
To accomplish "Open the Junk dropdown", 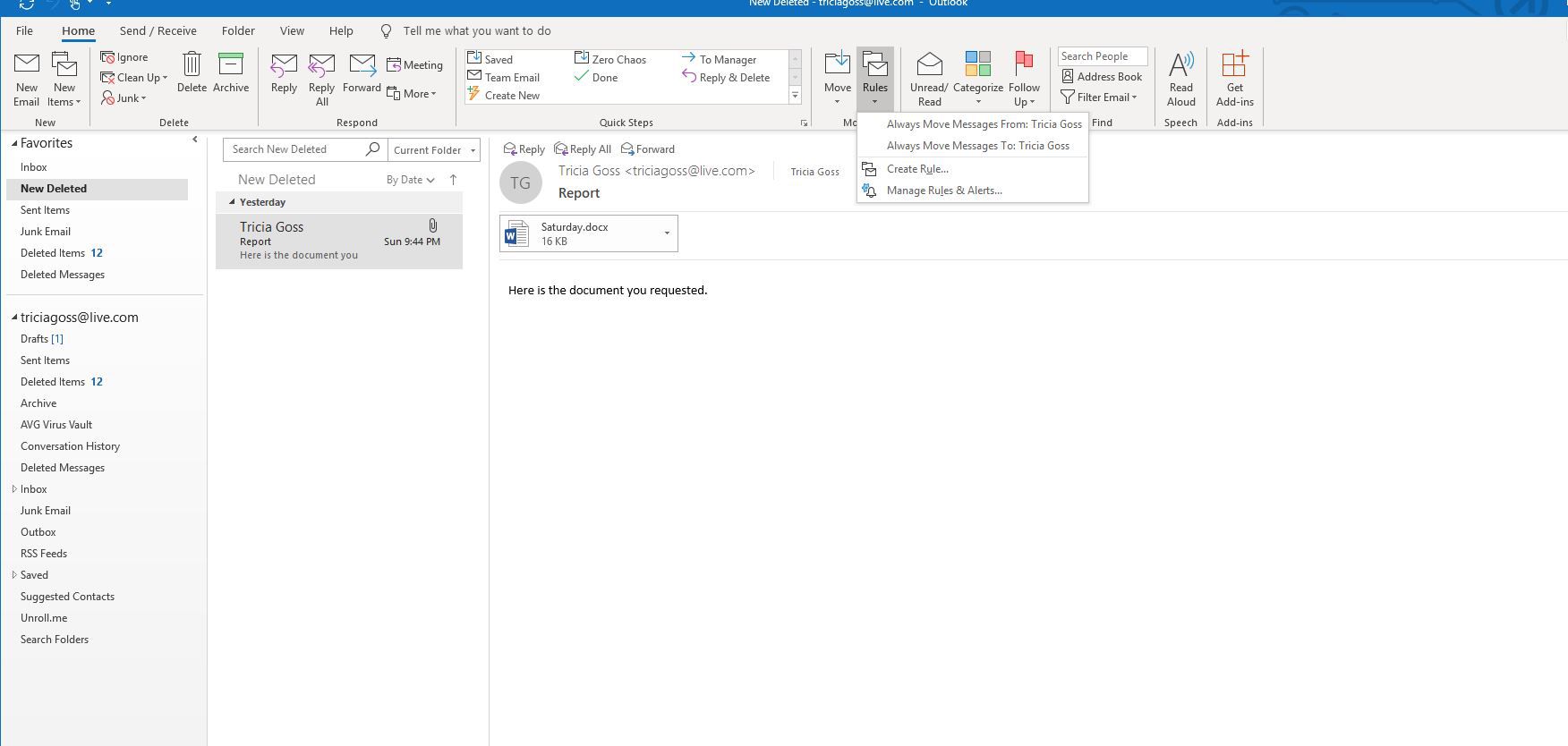I will (x=124, y=98).
